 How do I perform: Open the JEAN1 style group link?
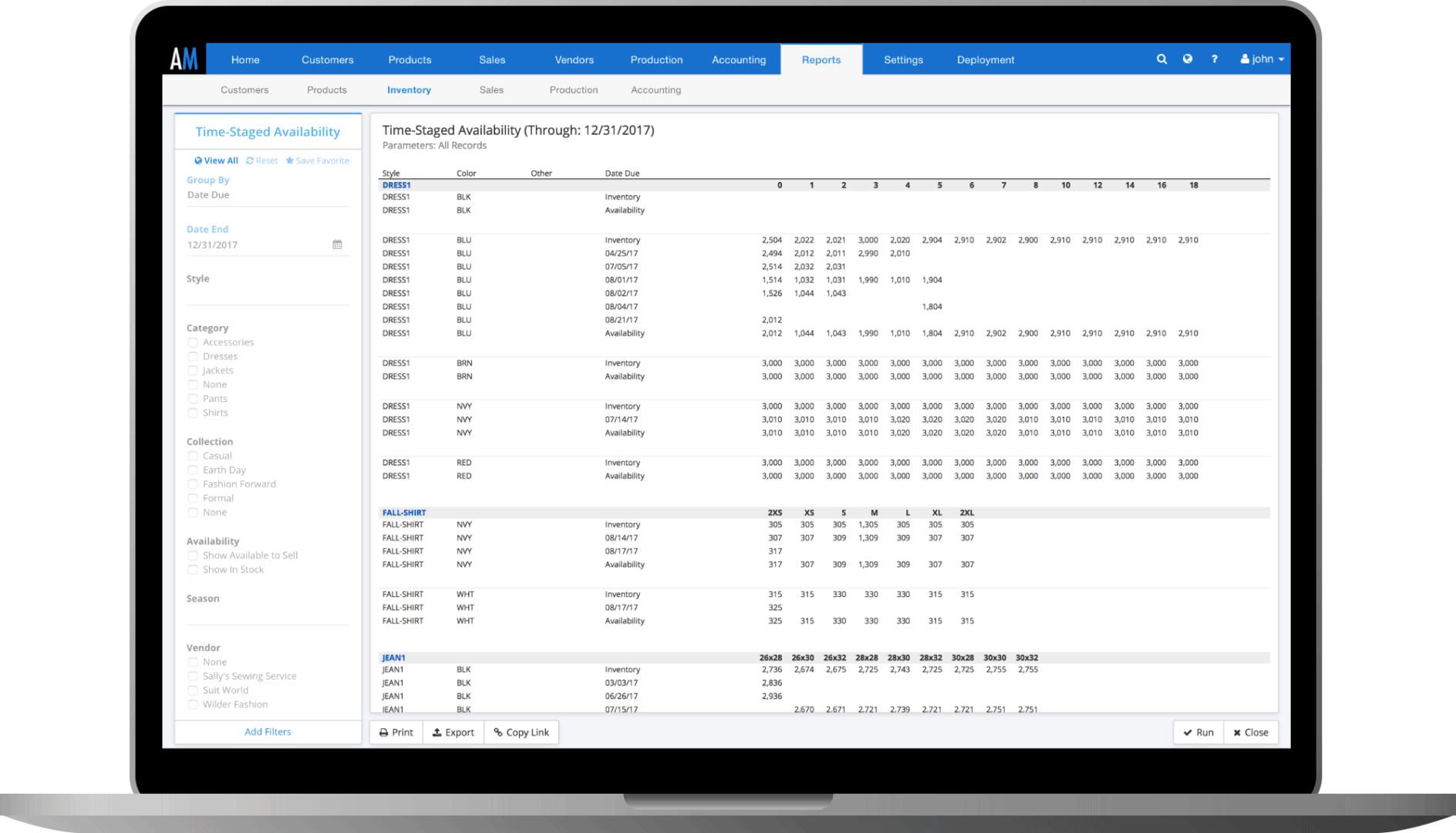pos(393,658)
